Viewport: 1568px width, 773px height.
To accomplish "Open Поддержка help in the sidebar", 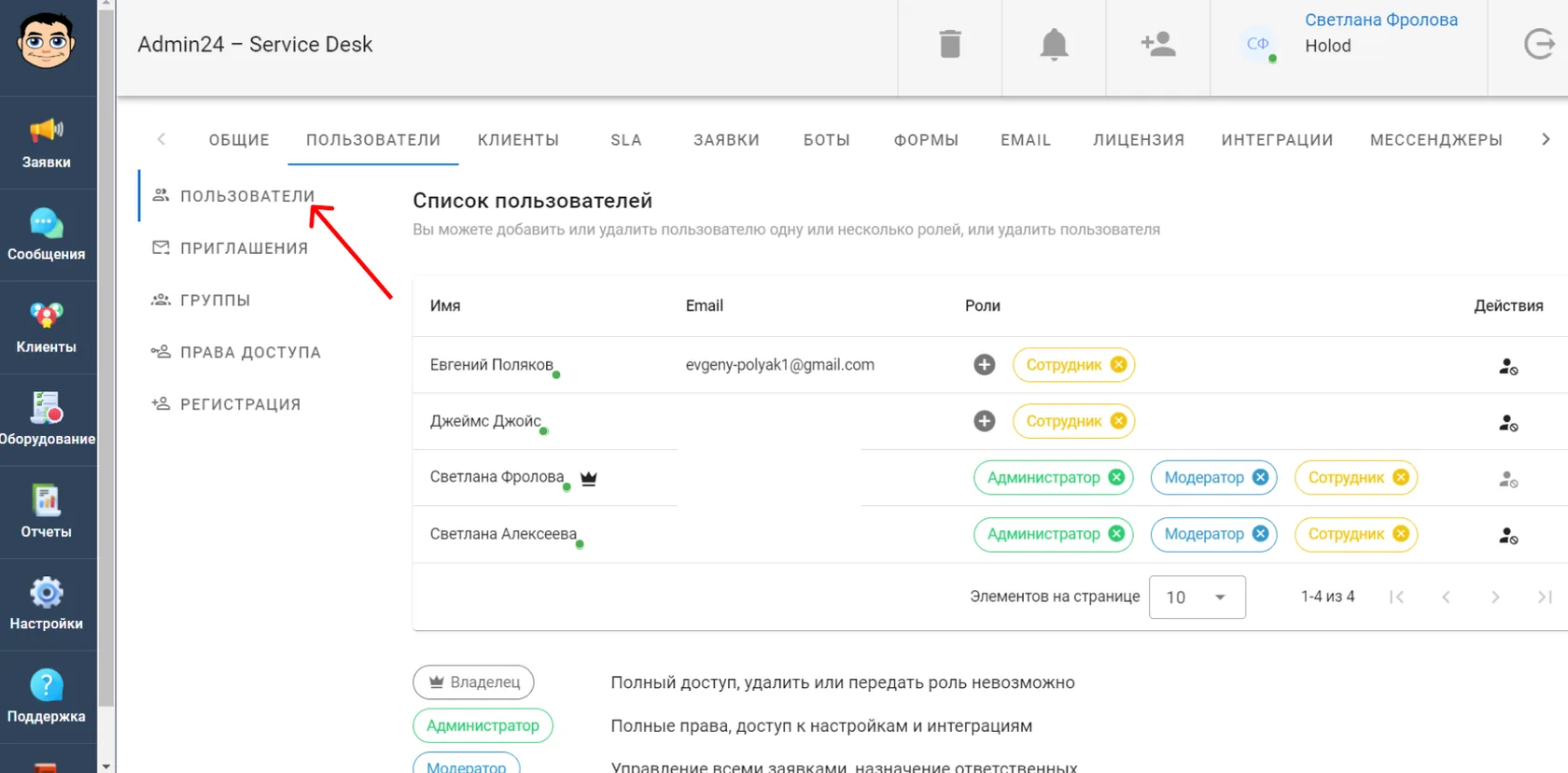I will click(x=47, y=696).
